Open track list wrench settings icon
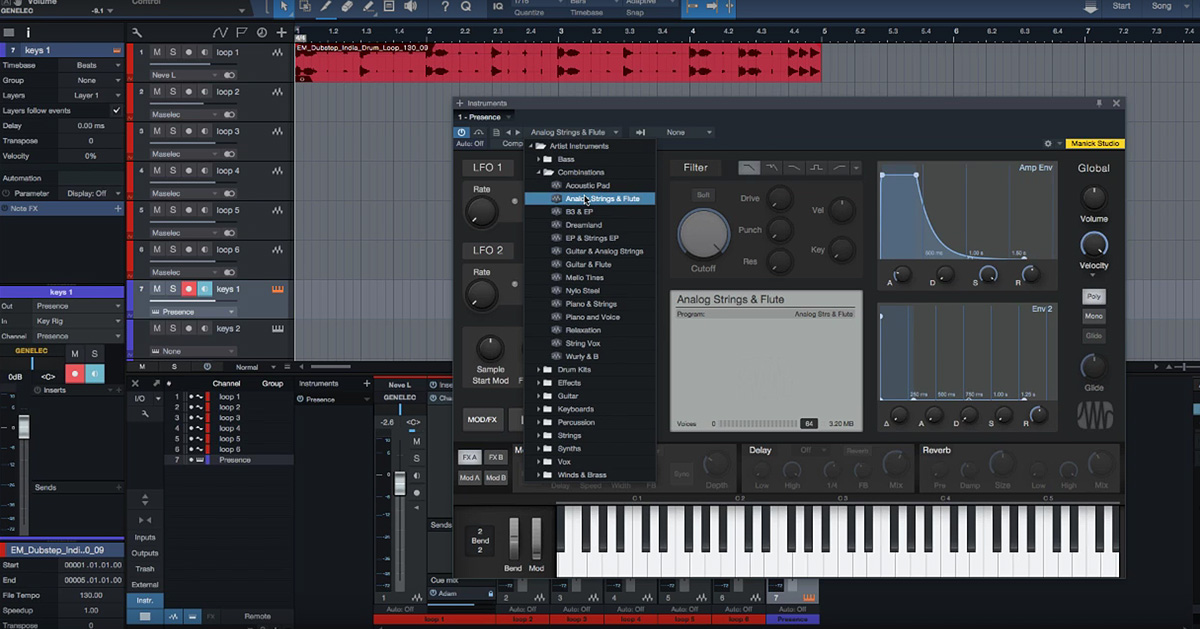 point(138,33)
